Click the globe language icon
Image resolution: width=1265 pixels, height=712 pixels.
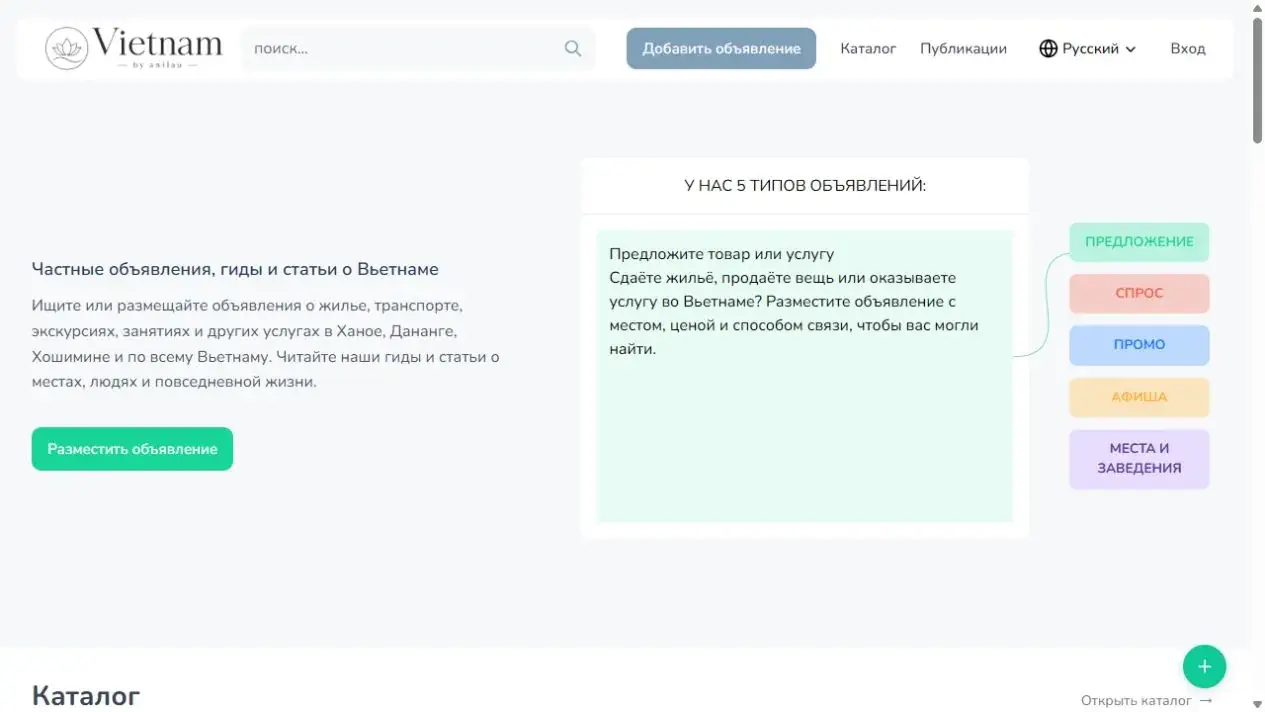(1048, 48)
